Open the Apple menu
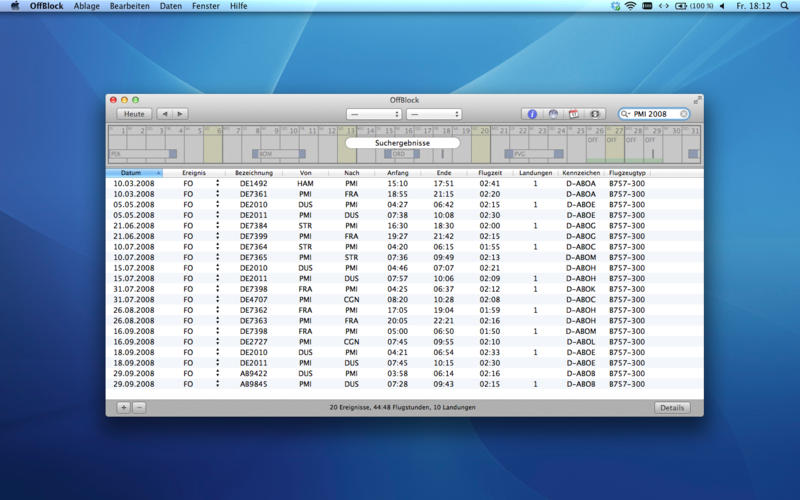The image size is (800, 500). [x=15, y=6]
